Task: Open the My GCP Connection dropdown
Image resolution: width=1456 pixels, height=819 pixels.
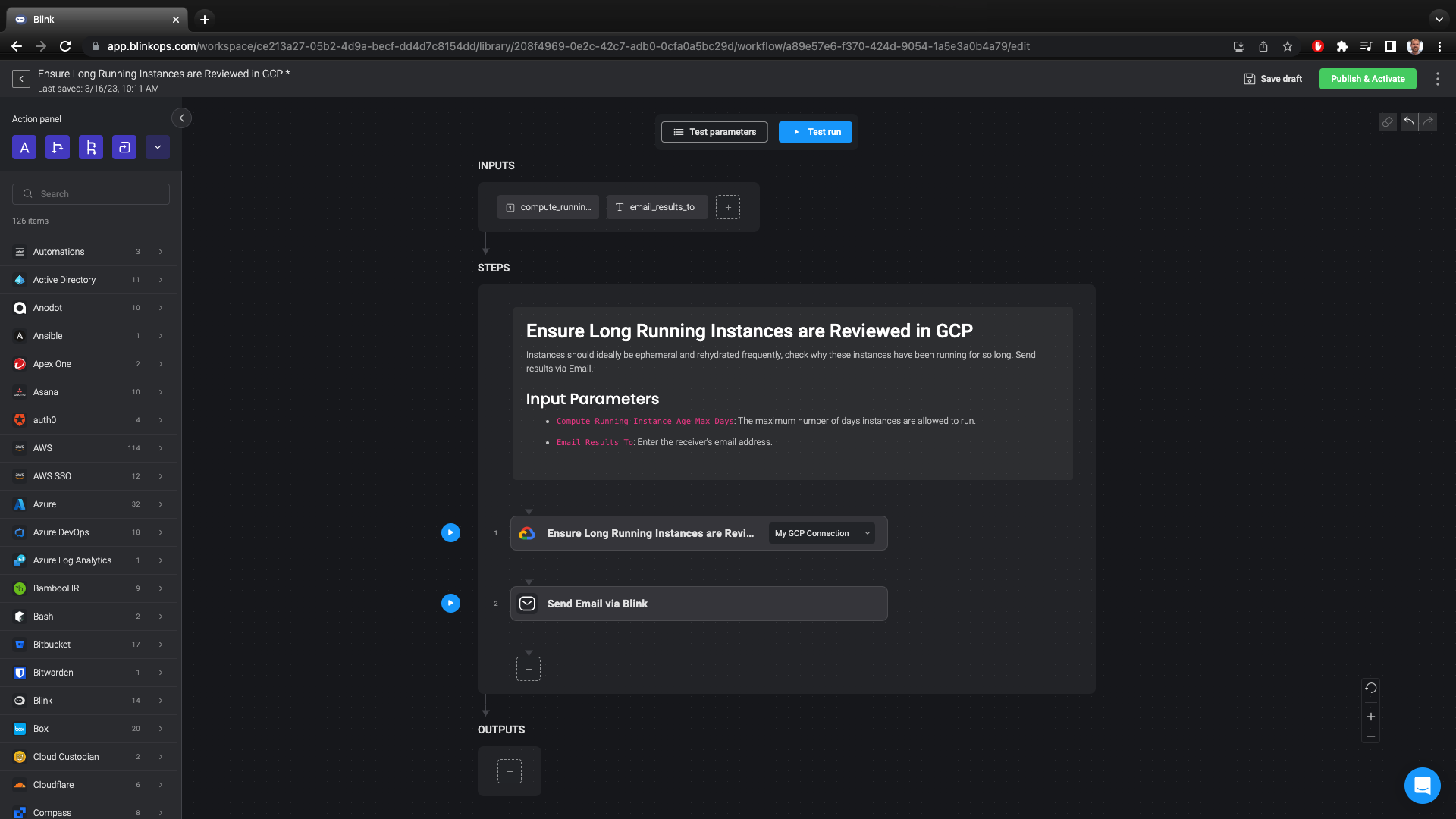Action: point(821,533)
